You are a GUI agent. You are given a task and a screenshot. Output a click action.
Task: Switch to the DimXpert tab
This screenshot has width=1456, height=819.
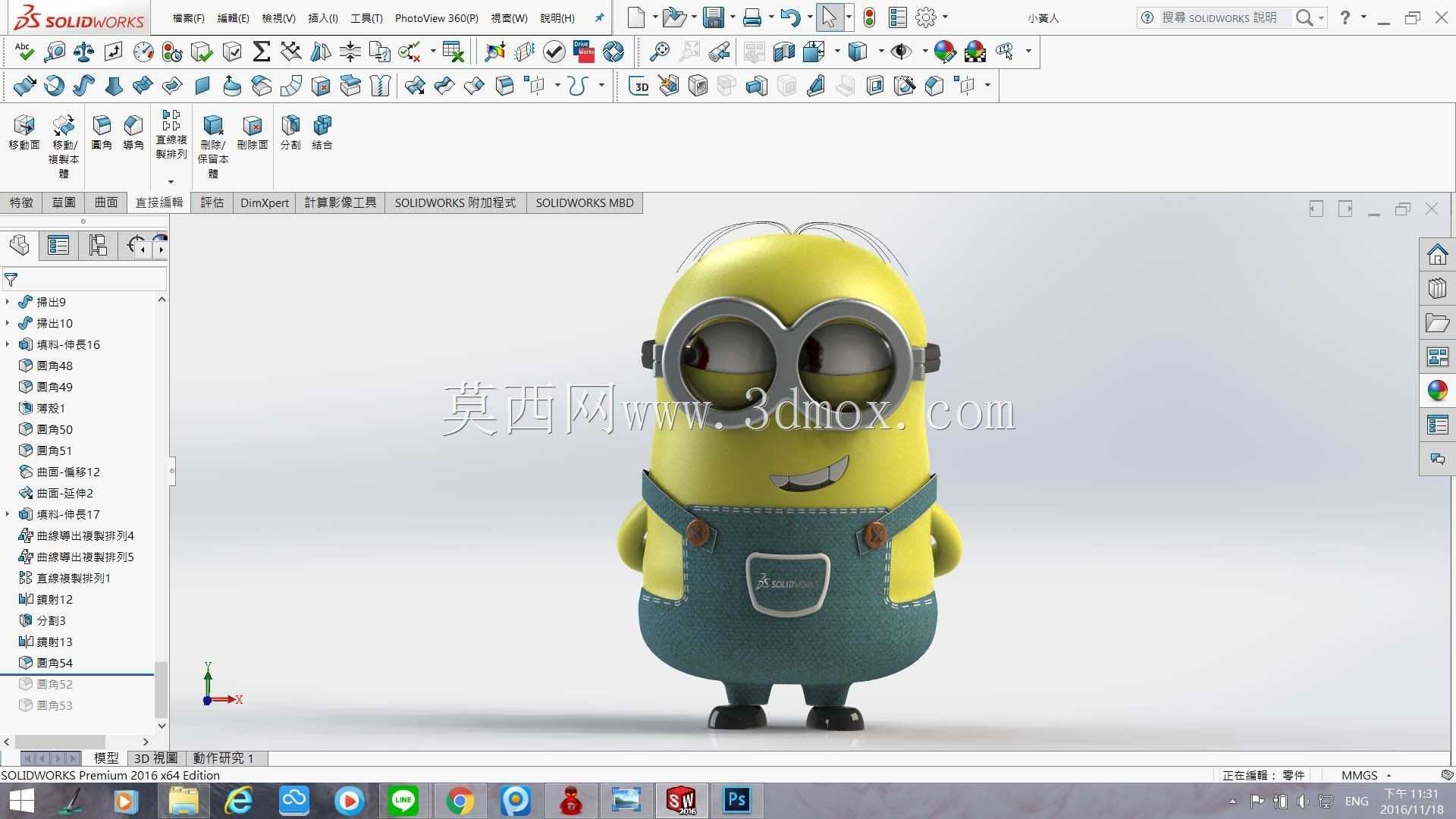(265, 202)
